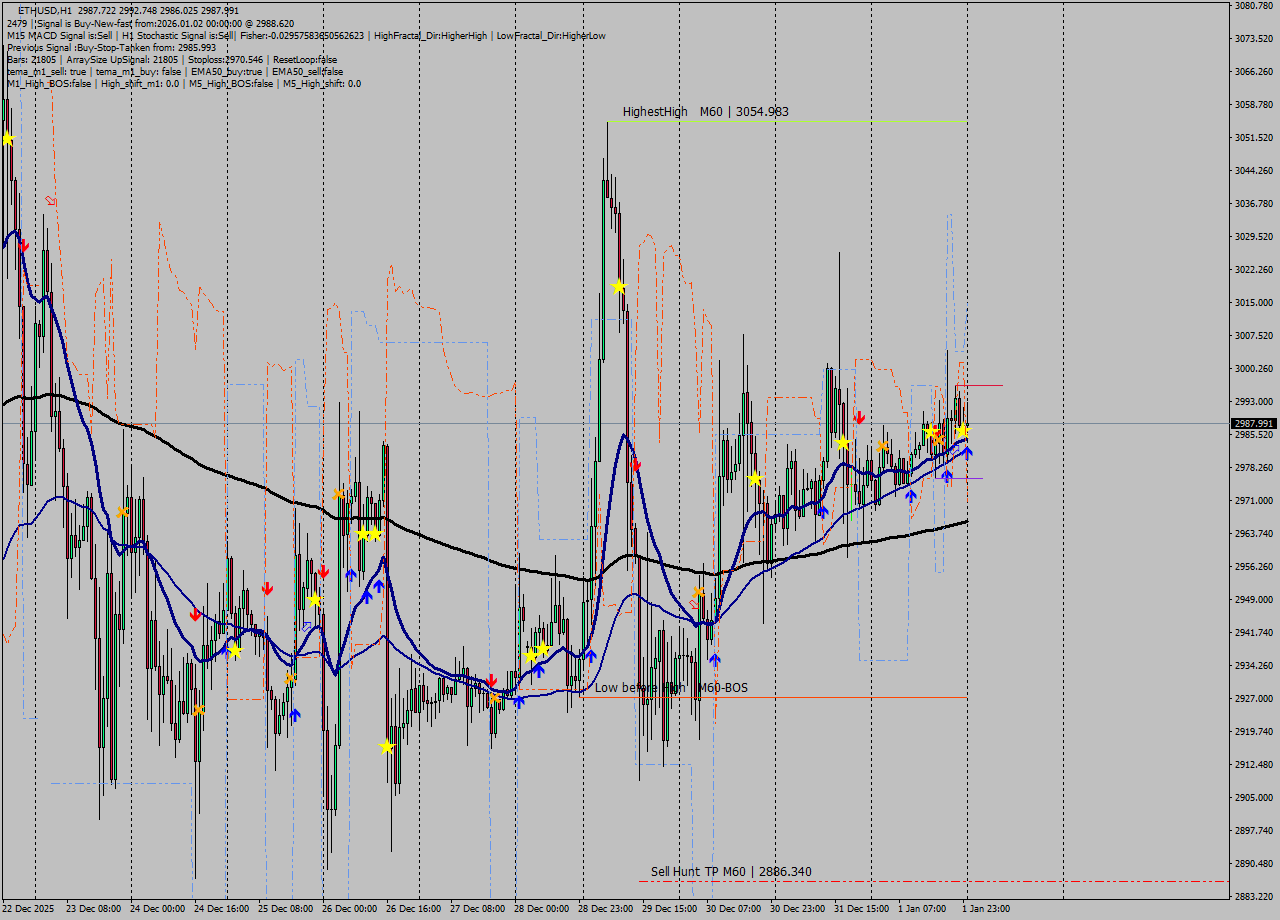Click the 1 Jan 23:00 time axis label
Image resolution: width=1280 pixels, height=920 pixels.
coord(986,909)
